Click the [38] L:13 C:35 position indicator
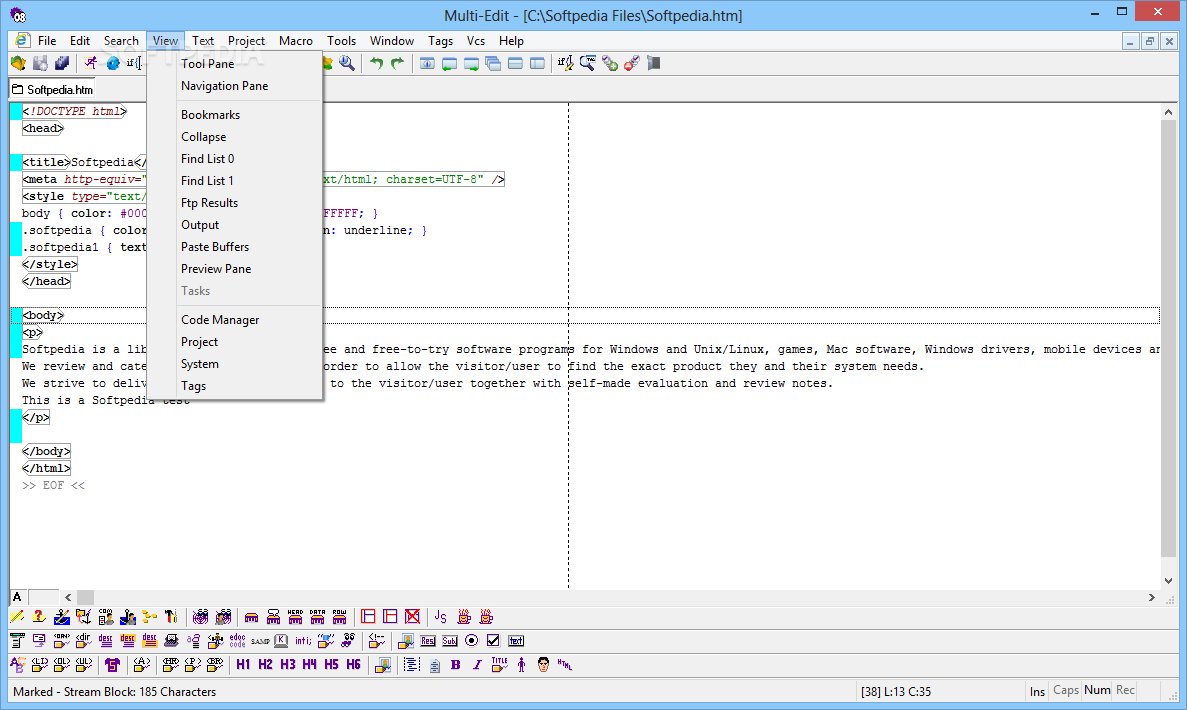The height and width of the screenshot is (710, 1187). point(896,691)
